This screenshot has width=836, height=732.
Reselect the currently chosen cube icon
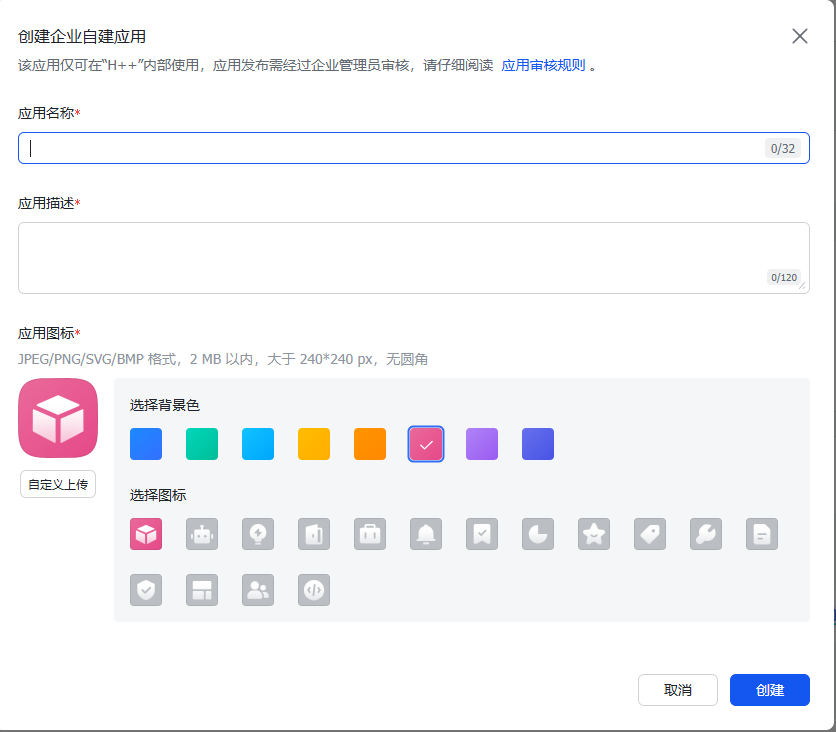tap(146, 534)
